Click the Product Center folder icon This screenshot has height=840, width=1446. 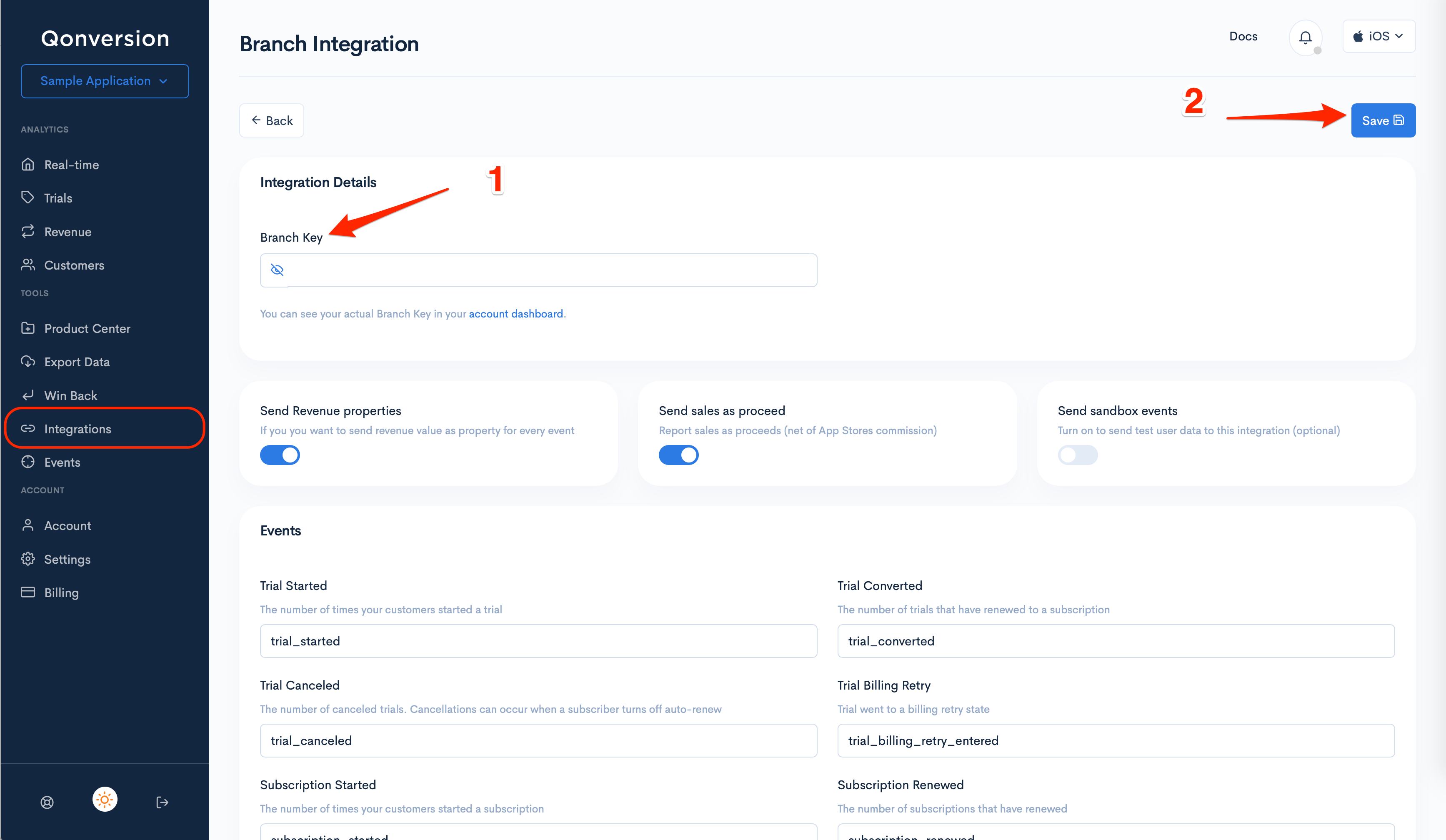coord(28,328)
